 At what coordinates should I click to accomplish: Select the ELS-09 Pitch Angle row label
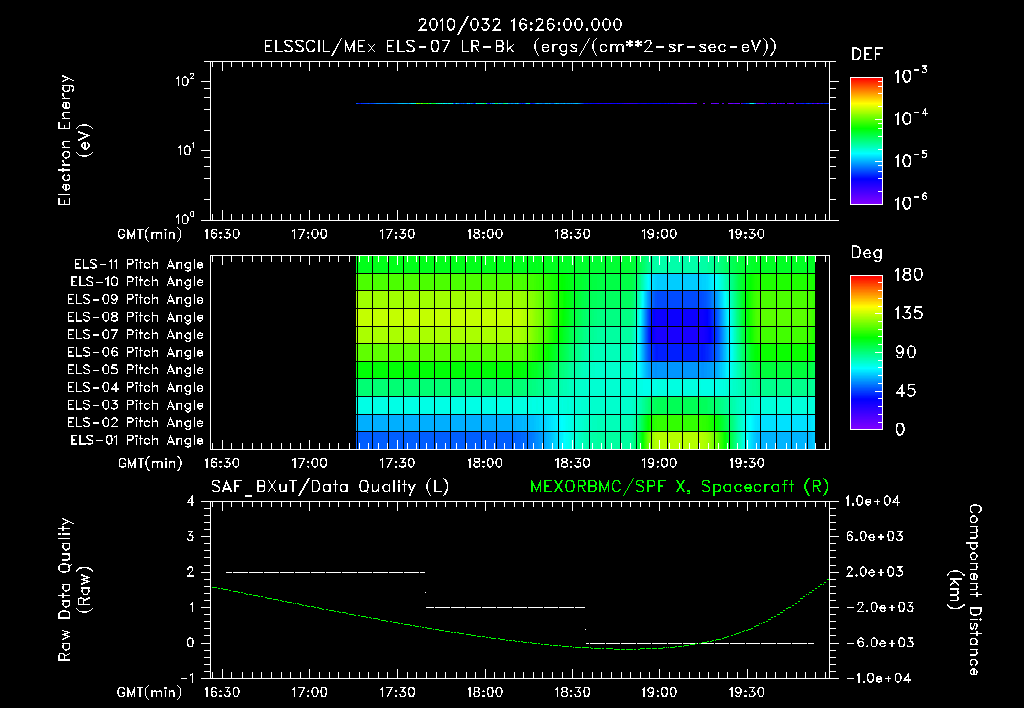136,300
